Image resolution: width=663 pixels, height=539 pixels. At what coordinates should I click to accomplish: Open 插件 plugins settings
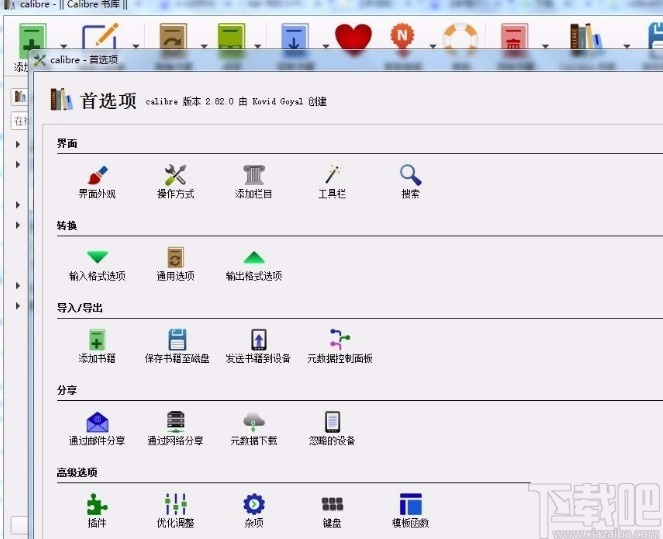click(97, 511)
